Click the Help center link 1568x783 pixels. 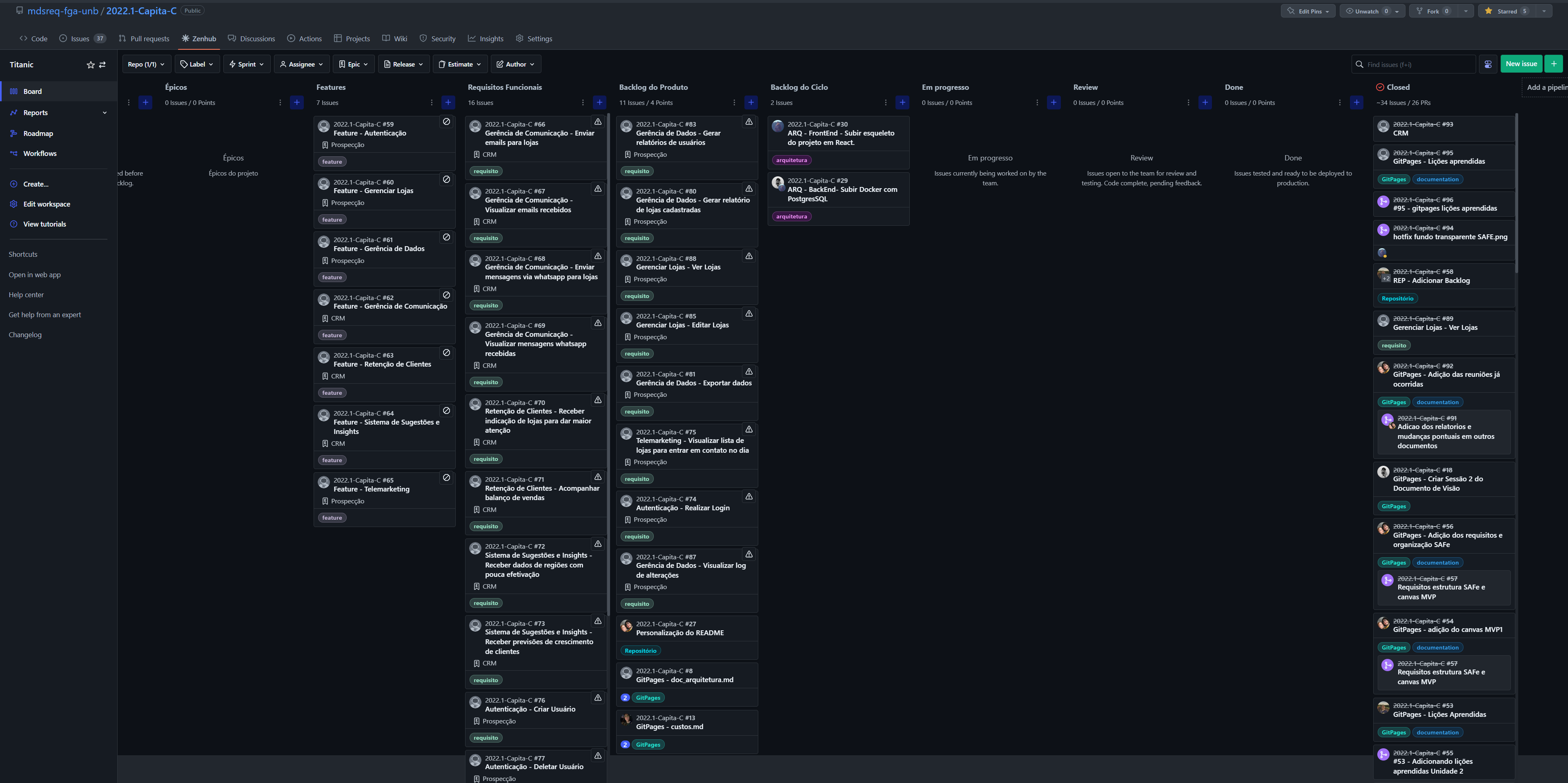coord(26,294)
